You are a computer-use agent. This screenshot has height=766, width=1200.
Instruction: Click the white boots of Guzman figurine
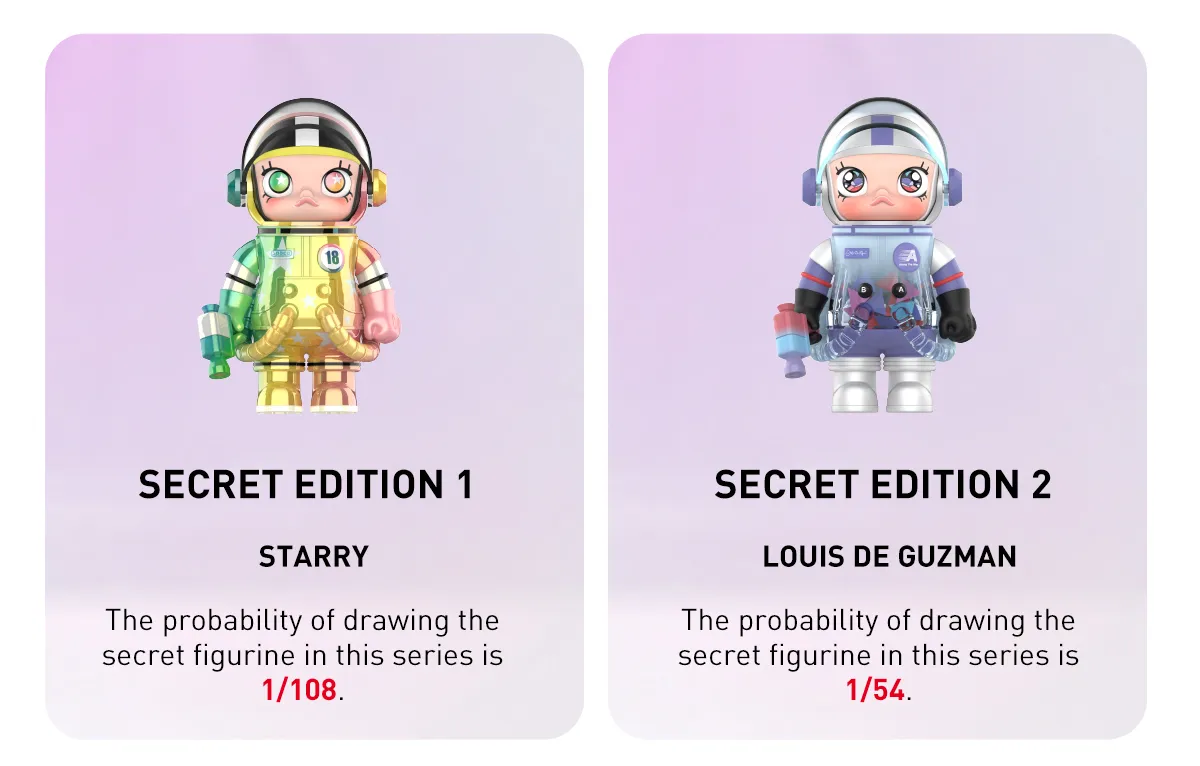pyautogui.click(x=880, y=391)
